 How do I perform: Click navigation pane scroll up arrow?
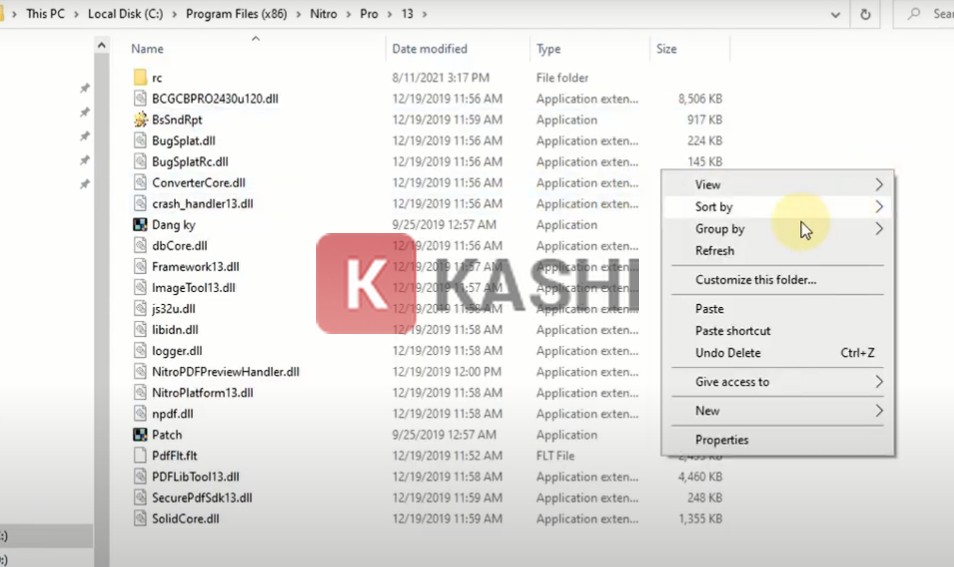[x=102, y=46]
